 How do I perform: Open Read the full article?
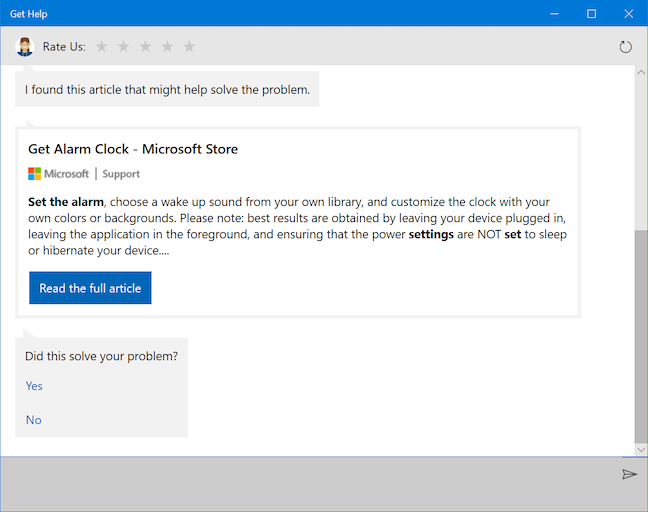tap(90, 288)
